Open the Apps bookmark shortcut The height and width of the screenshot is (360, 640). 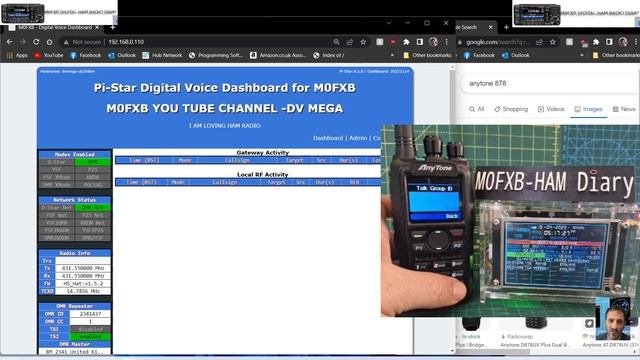(x=17, y=55)
